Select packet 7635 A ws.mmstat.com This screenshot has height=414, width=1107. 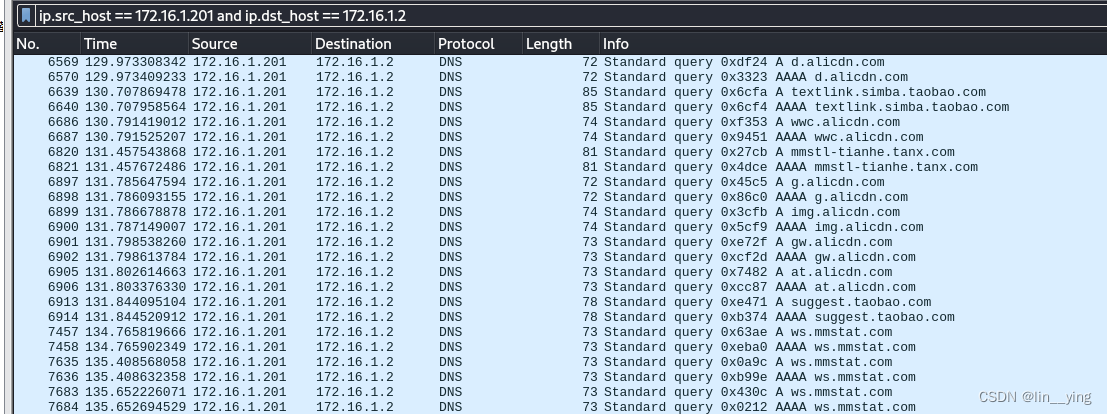[560, 362]
